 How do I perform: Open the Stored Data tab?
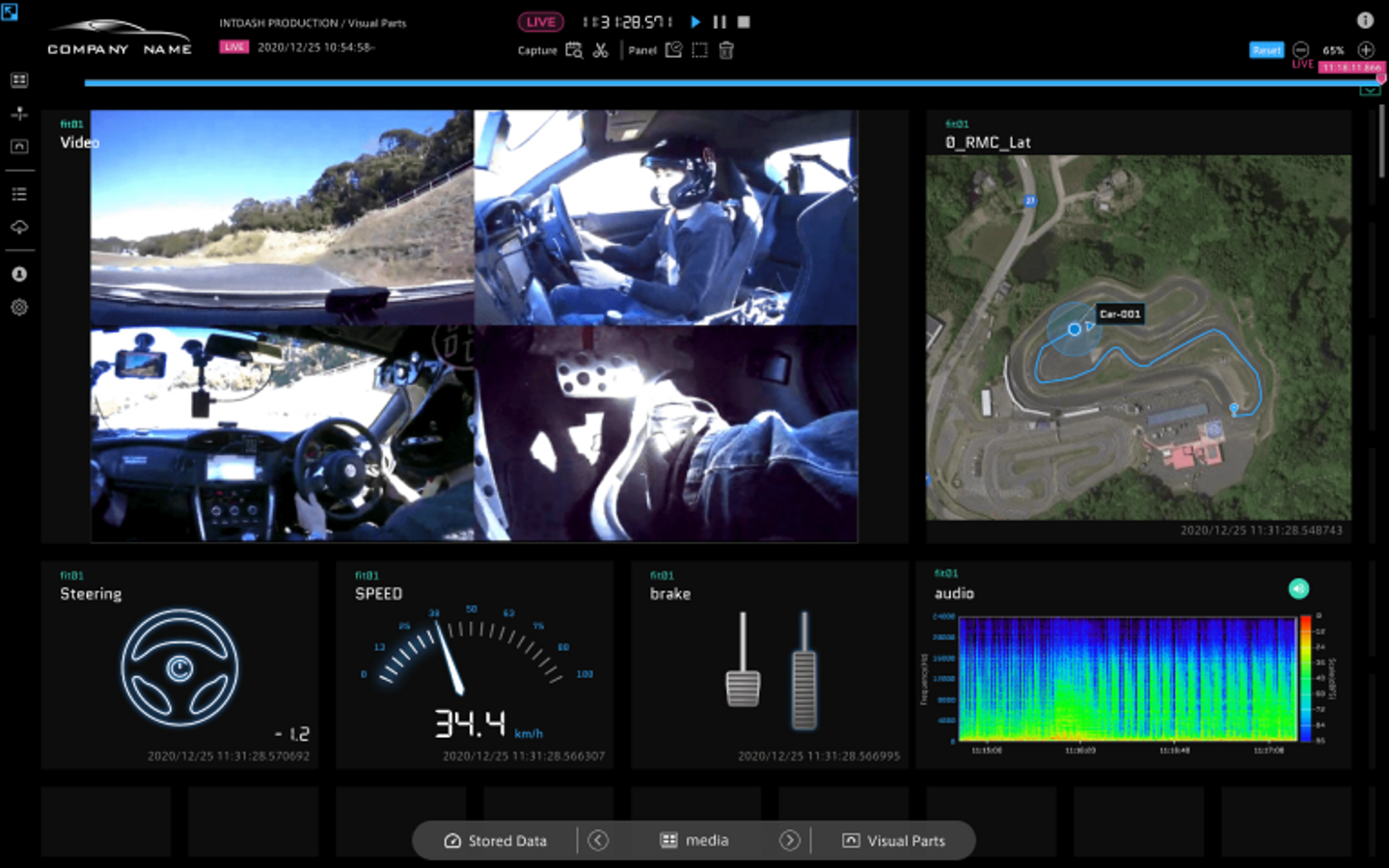click(496, 841)
